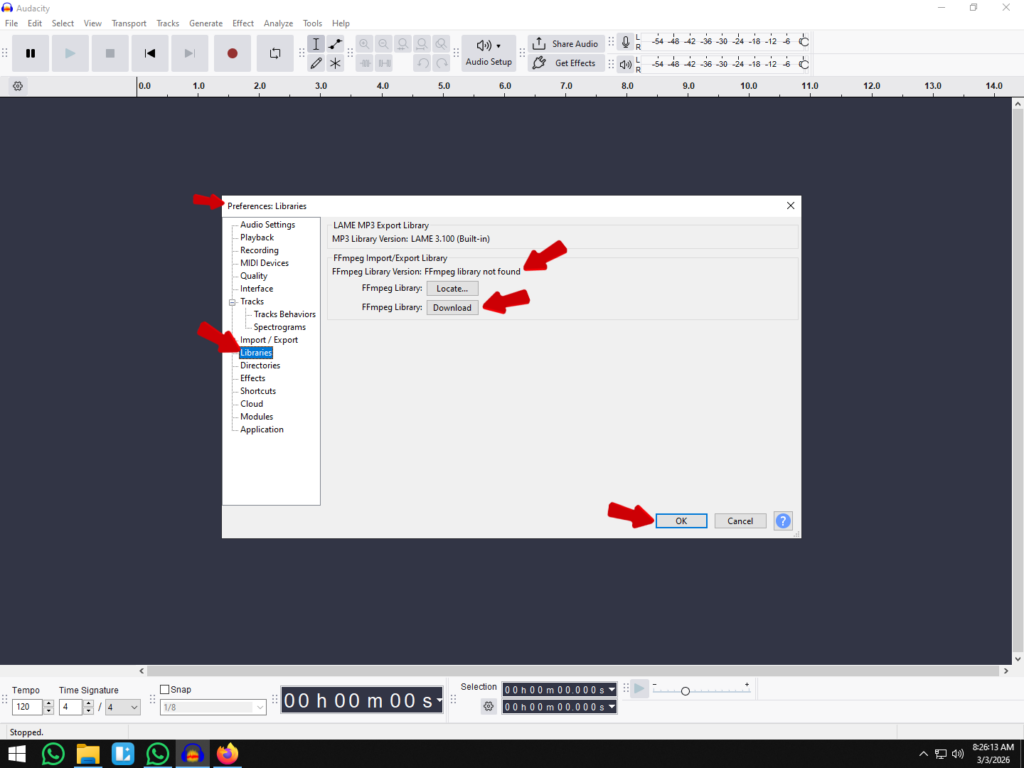
Task: Select the I-beam Selection tool
Action: tap(316, 44)
